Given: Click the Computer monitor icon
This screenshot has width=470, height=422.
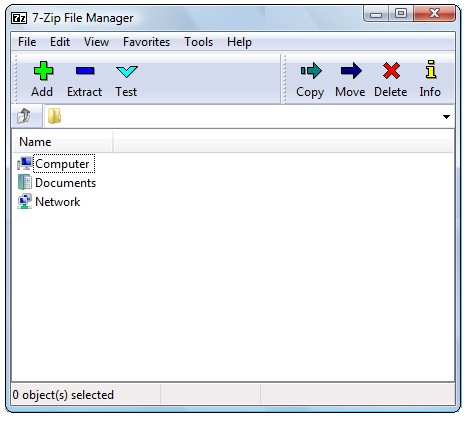Looking at the screenshot, I should [x=25, y=164].
